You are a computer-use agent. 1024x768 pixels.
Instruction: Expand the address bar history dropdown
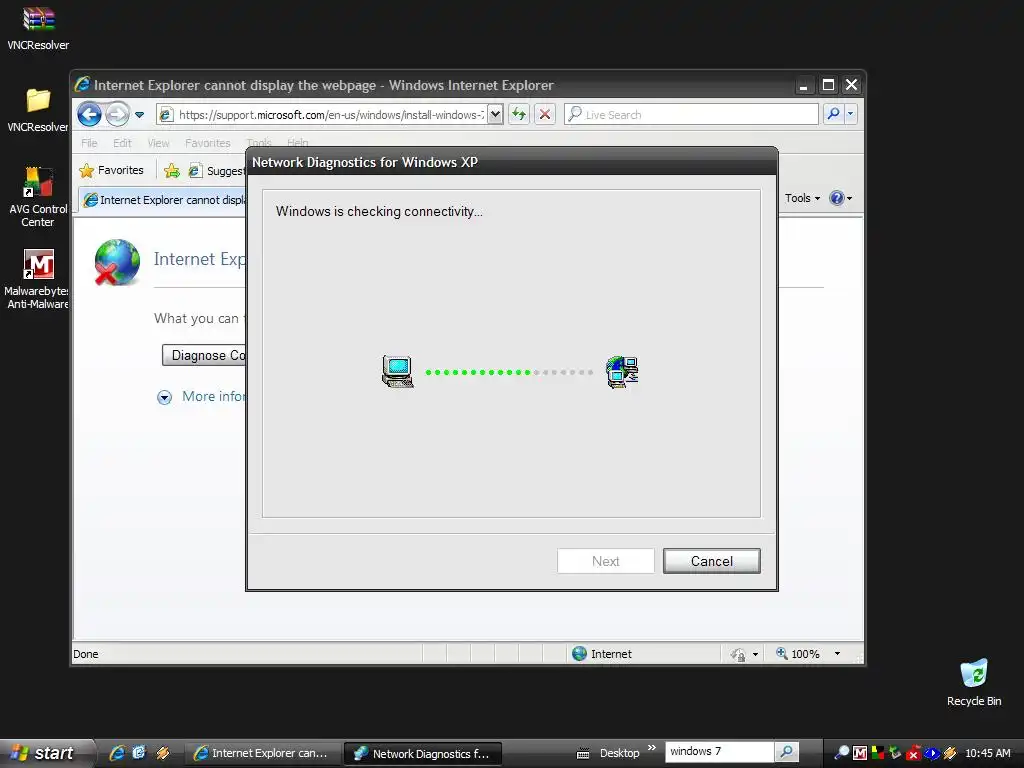496,115
